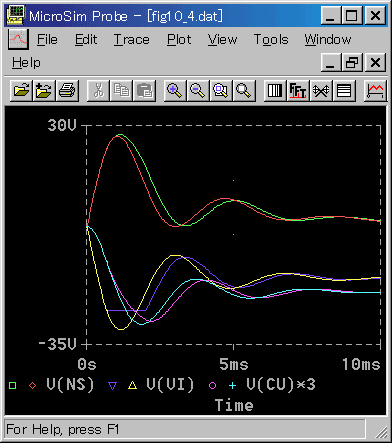Toggle the log X axis icon
This screenshot has height=443, width=392.
[x=275, y=90]
